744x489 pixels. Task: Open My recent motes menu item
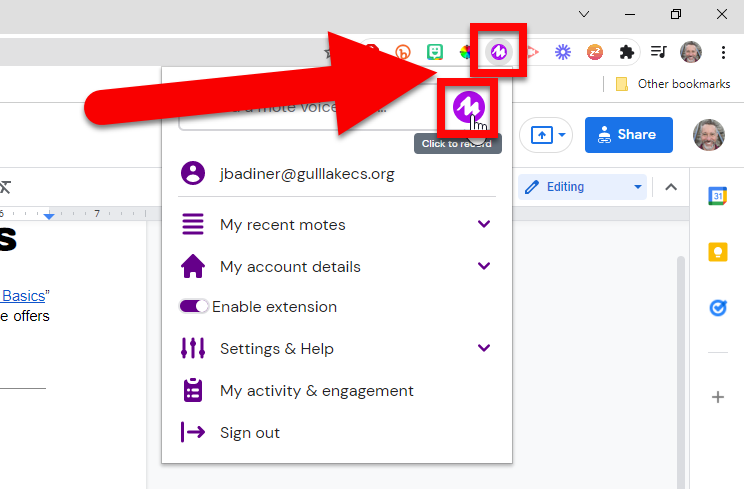[x=336, y=224]
